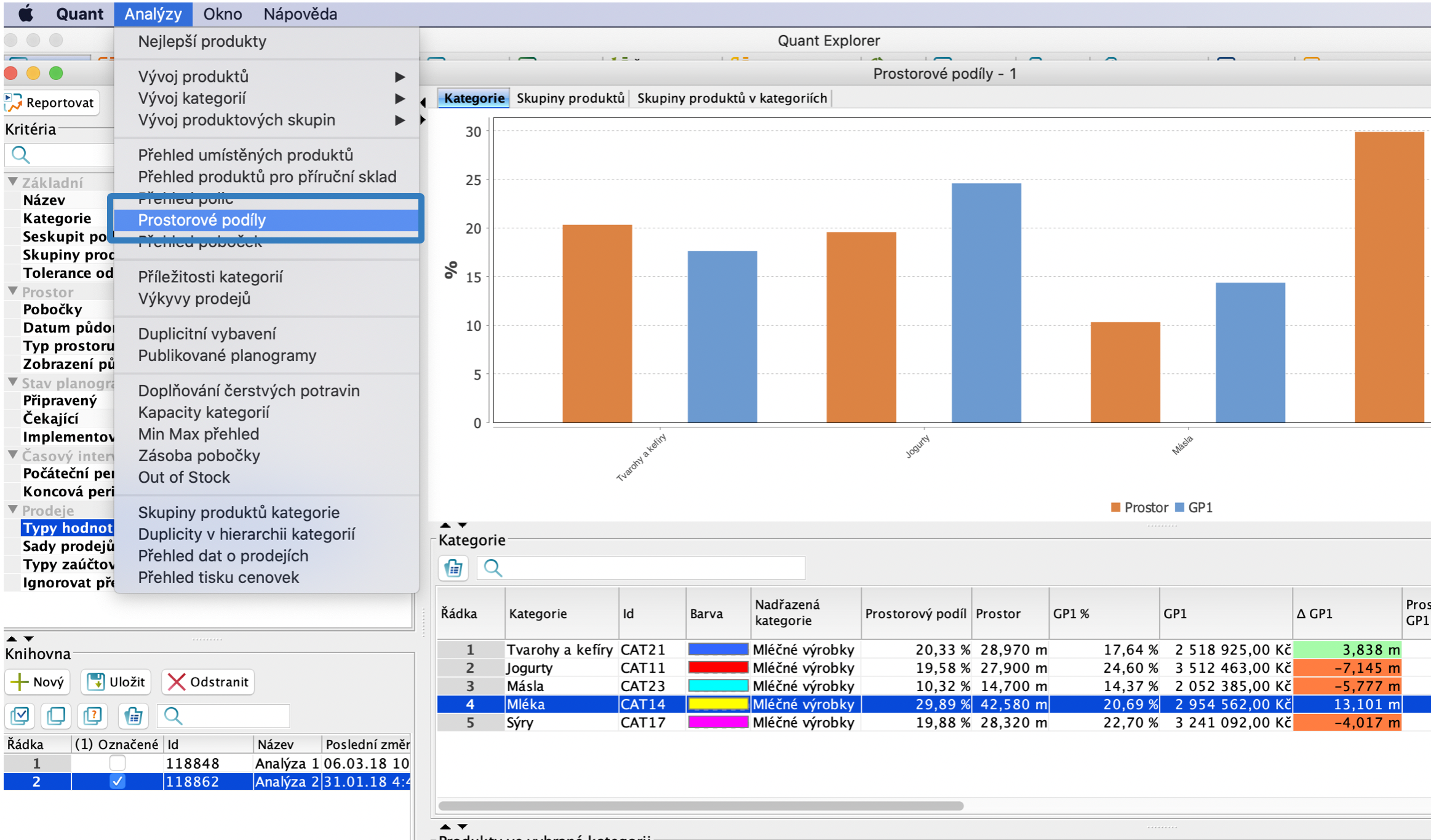Click the Δ GP1 column header
Image resolution: width=1431 pixels, height=840 pixels.
coord(1347,614)
